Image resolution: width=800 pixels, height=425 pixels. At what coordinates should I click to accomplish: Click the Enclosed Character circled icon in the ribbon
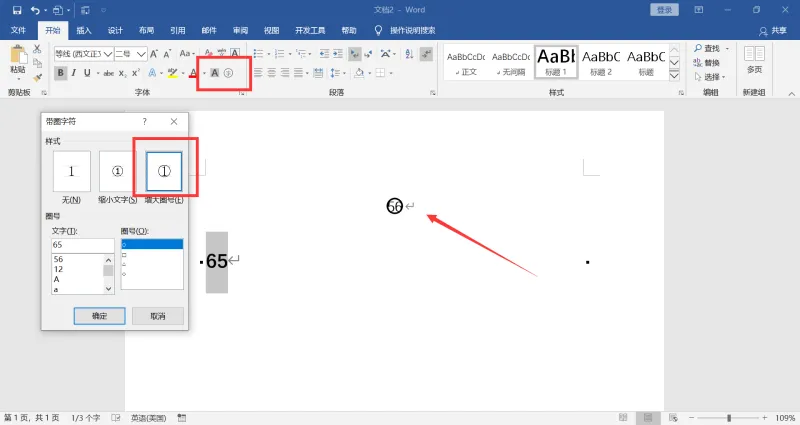click(229, 73)
